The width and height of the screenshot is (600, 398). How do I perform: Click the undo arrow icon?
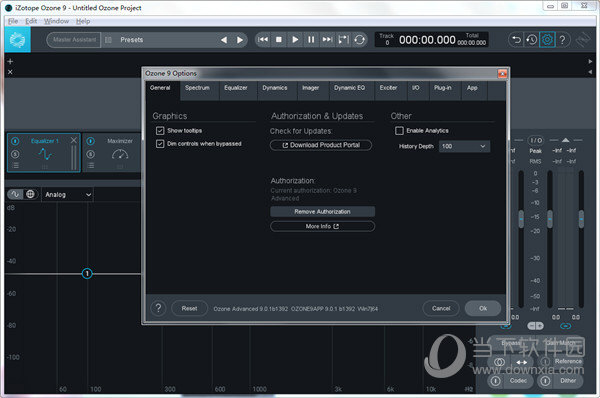[x=516, y=39]
